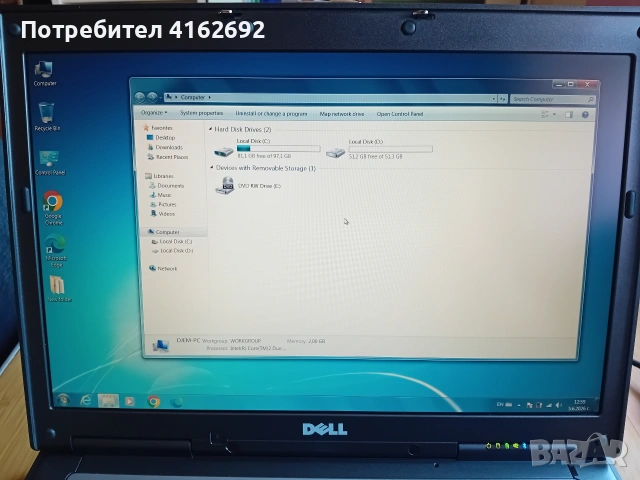Click the refresh button beside address bar
640x480 pixels.
(503, 99)
